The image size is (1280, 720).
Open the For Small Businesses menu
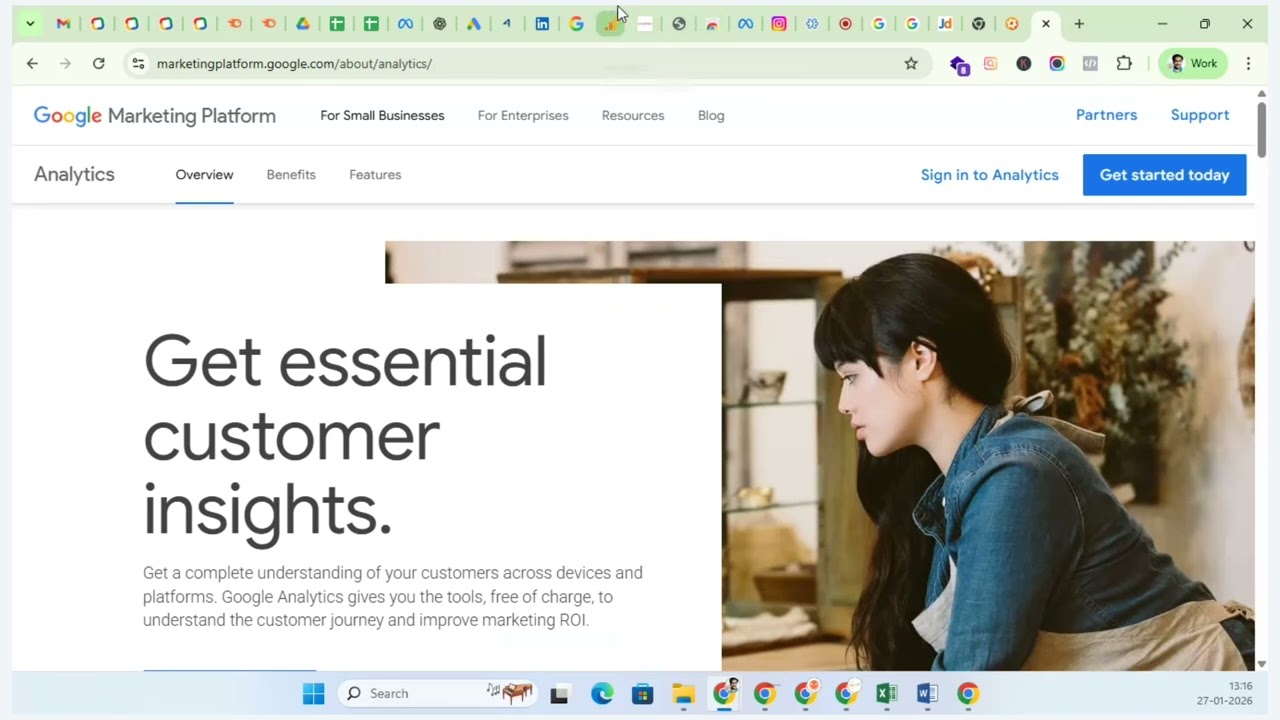tap(382, 115)
